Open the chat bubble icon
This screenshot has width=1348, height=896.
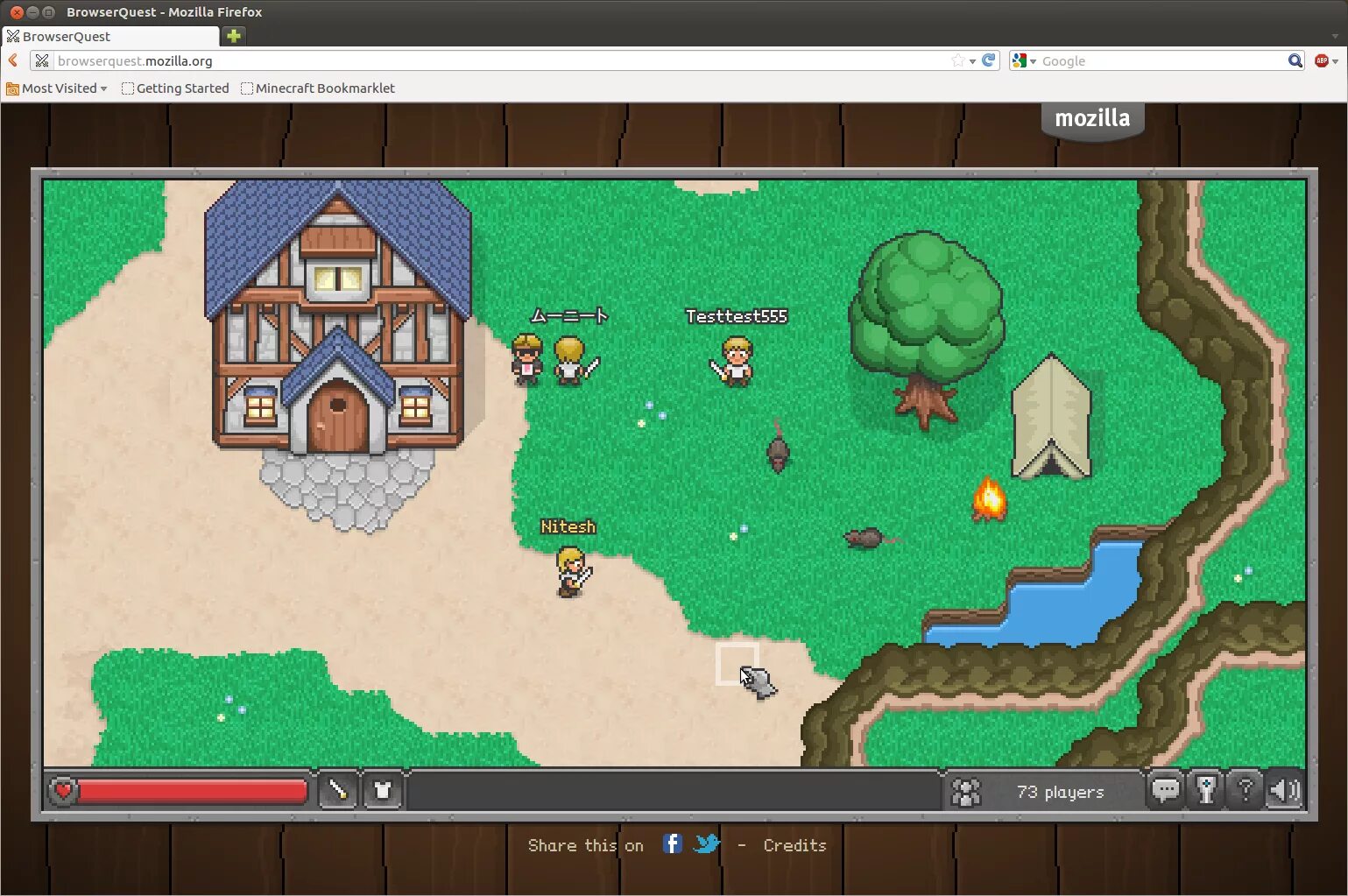tap(1164, 791)
